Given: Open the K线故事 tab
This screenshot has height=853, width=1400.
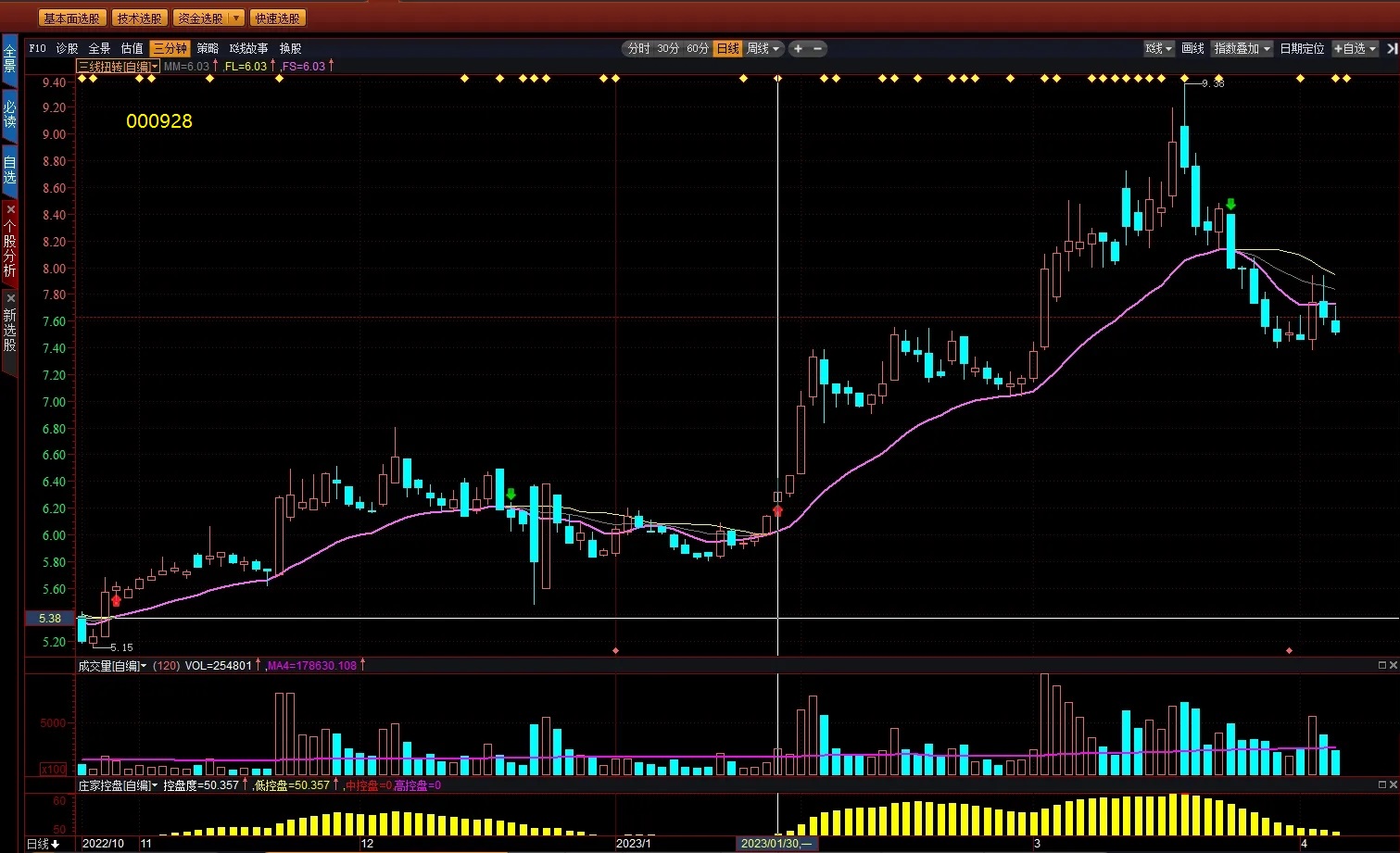Looking at the screenshot, I should pos(248,48).
